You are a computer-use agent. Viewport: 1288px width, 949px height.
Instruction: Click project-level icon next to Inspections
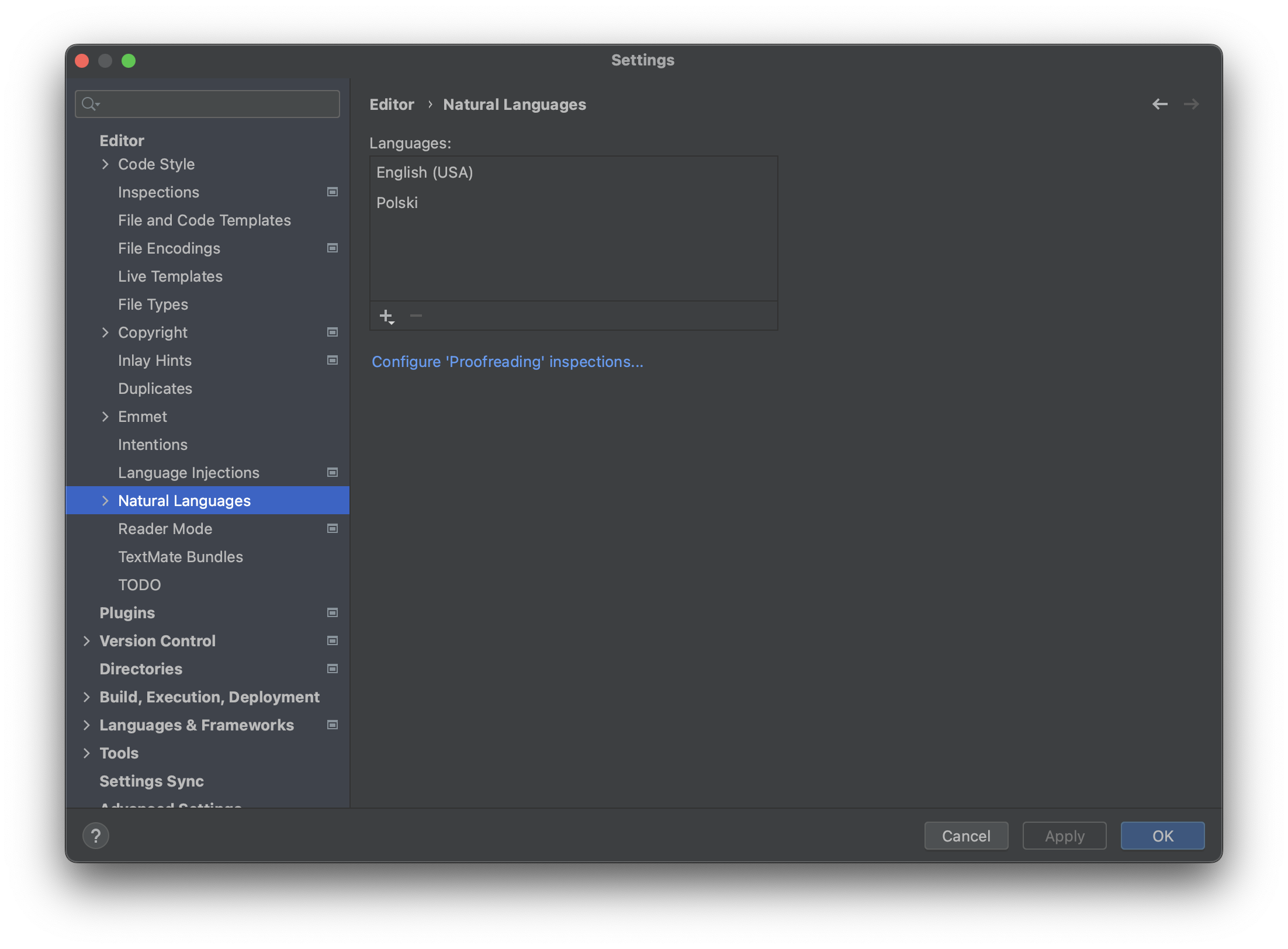(333, 192)
